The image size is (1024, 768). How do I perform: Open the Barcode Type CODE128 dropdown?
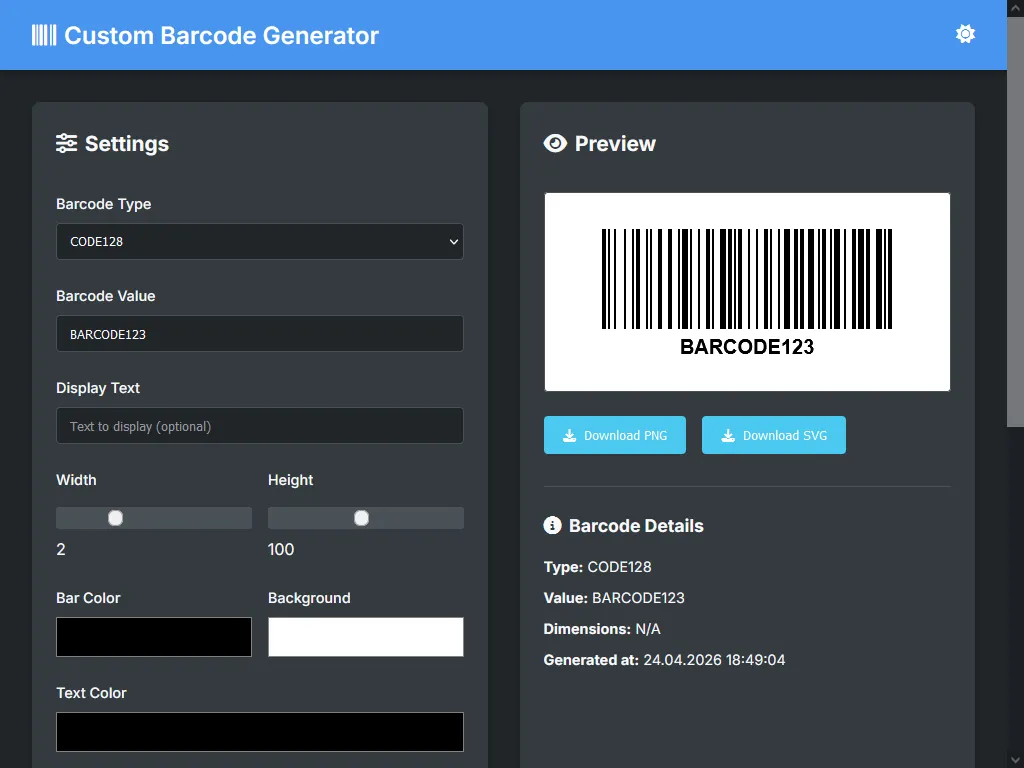pyautogui.click(x=260, y=242)
